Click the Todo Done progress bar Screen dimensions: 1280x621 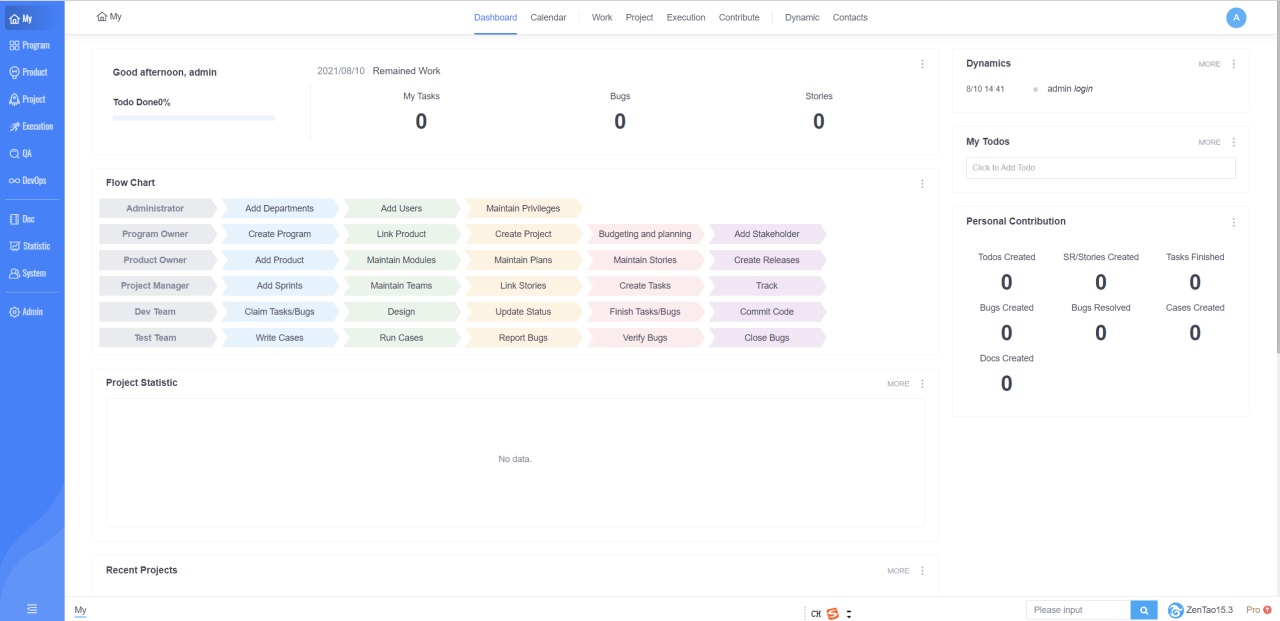pyautogui.click(x=194, y=118)
